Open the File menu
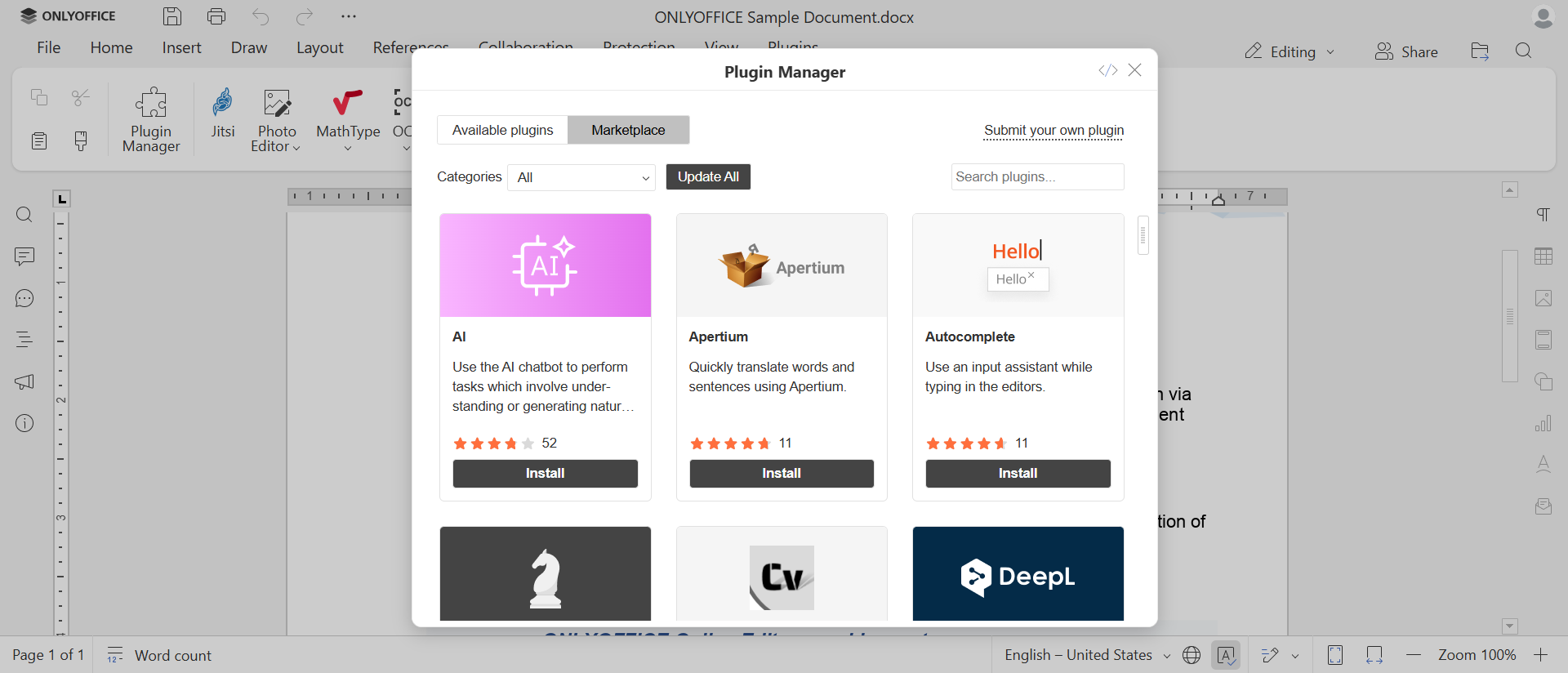1568x673 pixels. (x=49, y=47)
